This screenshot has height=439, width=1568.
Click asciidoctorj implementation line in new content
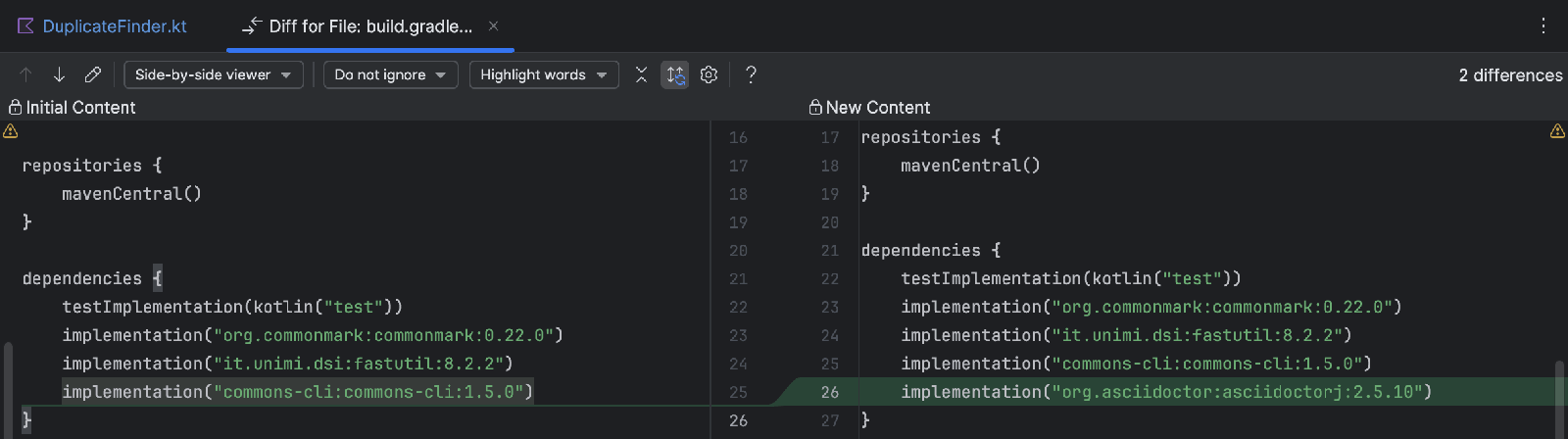(1166, 392)
